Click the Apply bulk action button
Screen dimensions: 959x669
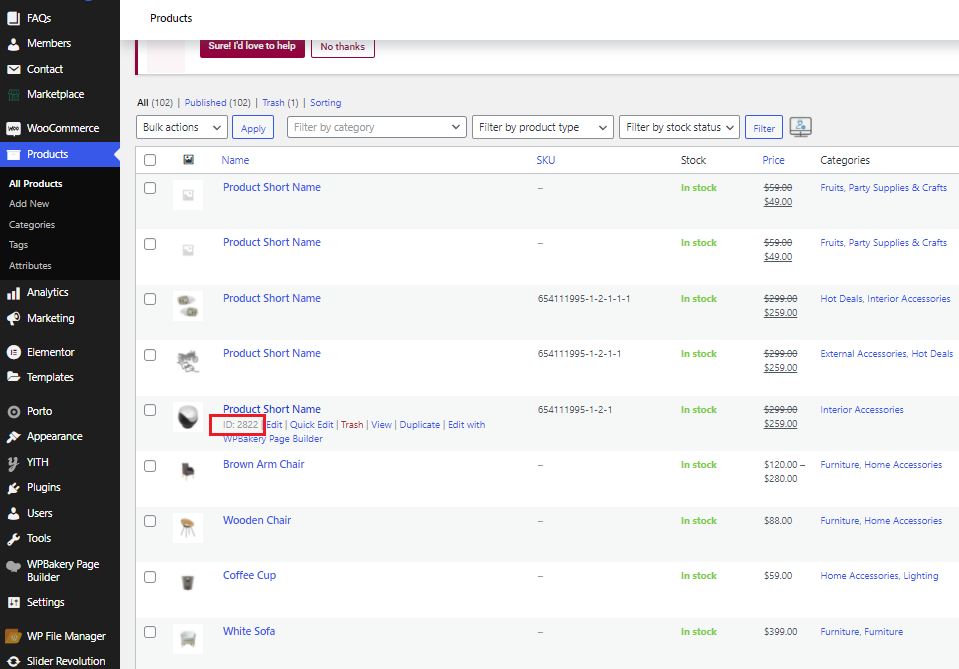click(253, 128)
